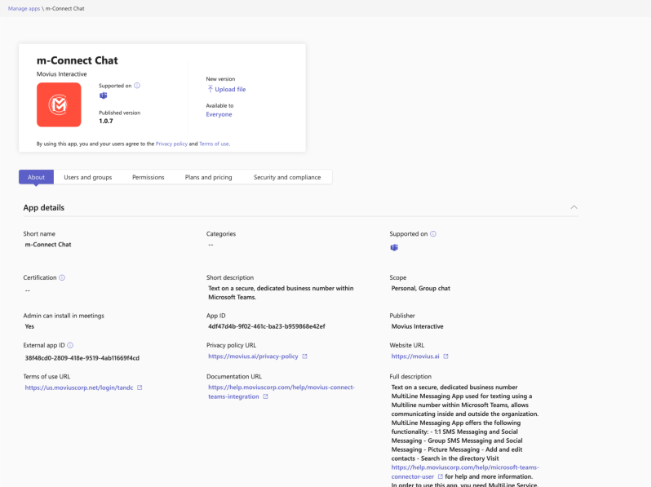
Task: Click the upload arrow icon beside Upload file
Action: click(210, 89)
